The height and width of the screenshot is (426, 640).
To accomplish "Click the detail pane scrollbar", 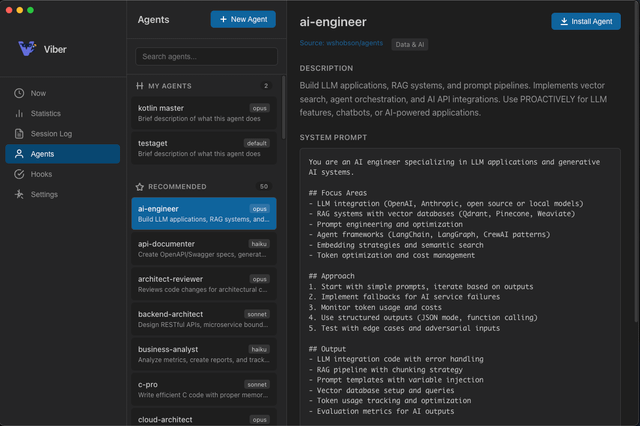I will coord(637,163).
